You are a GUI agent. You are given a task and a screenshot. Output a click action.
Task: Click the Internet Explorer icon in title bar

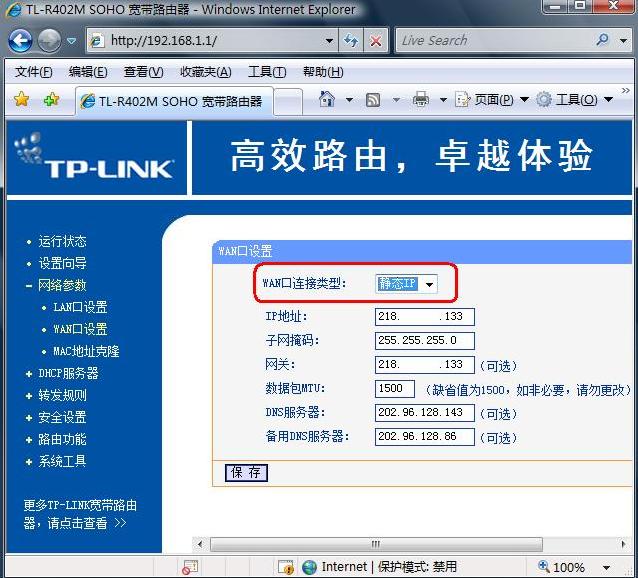tap(14, 10)
